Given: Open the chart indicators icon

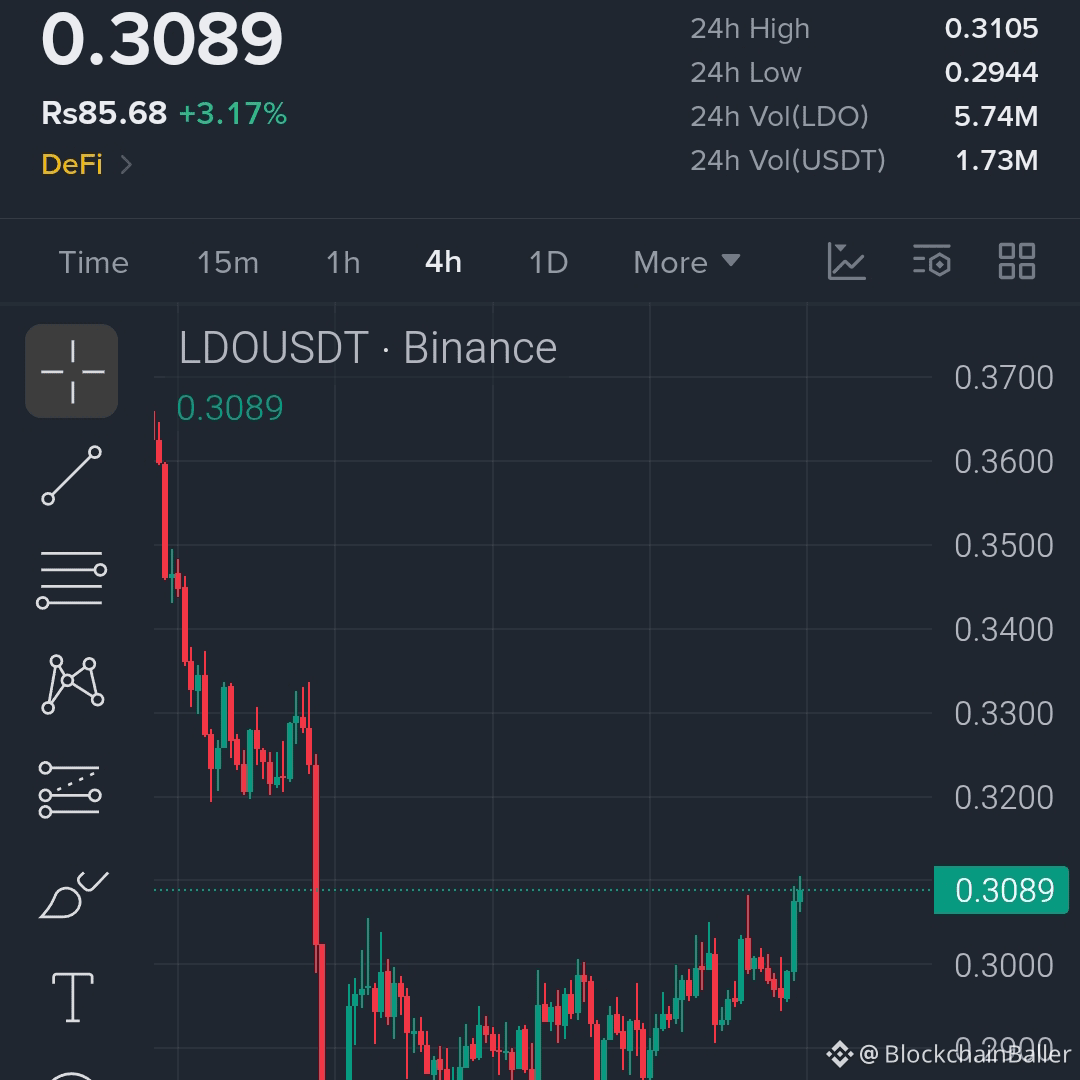Looking at the screenshot, I should 846,262.
